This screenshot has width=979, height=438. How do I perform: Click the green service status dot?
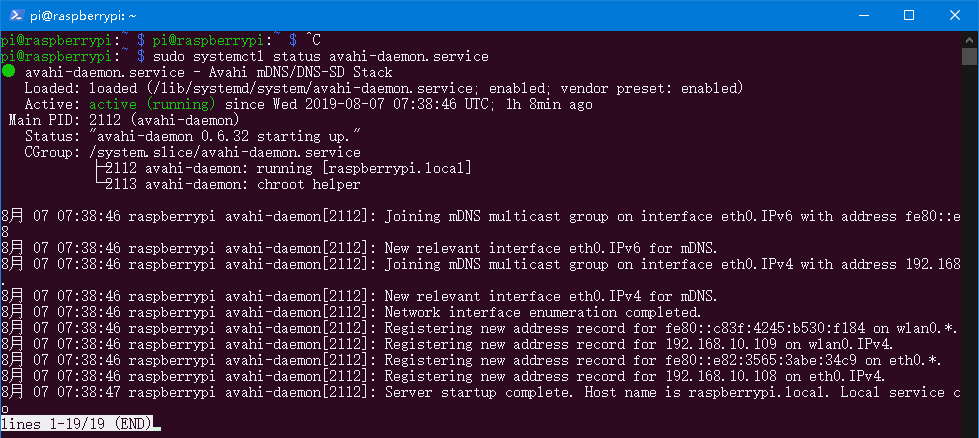(x=8, y=72)
